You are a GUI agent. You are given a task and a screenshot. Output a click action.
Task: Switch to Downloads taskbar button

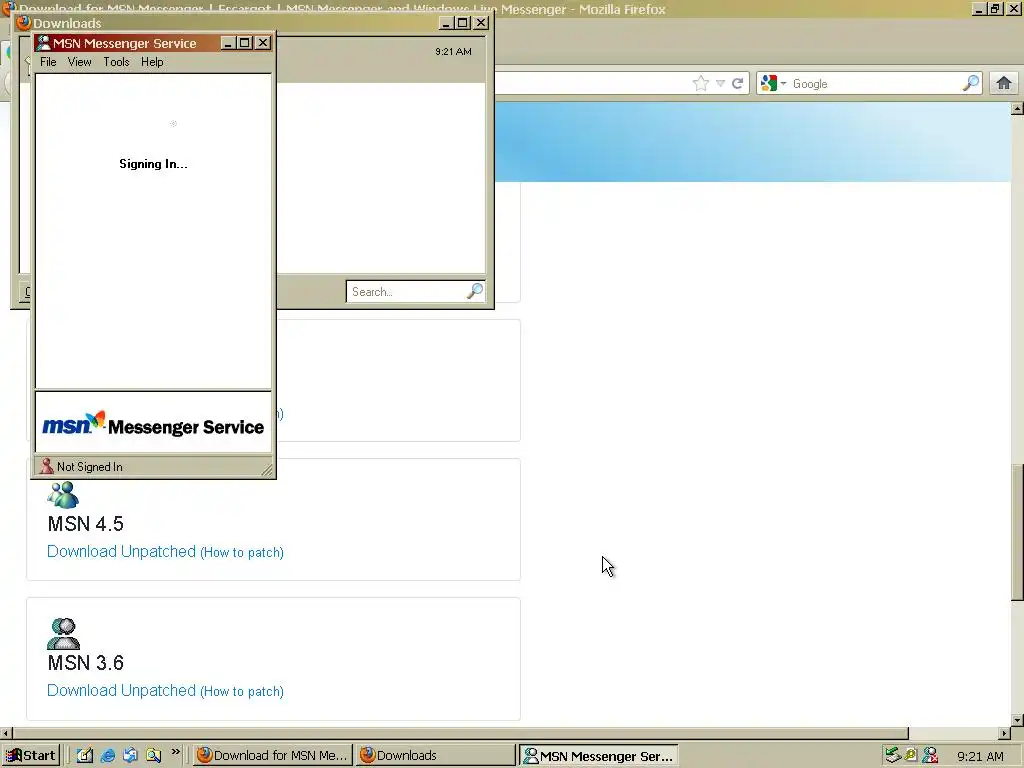click(x=435, y=756)
